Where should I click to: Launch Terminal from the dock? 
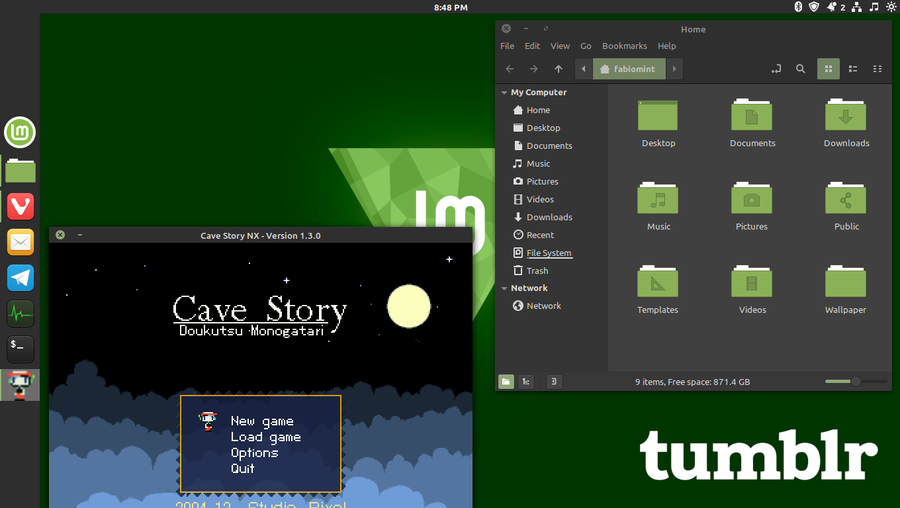point(20,348)
